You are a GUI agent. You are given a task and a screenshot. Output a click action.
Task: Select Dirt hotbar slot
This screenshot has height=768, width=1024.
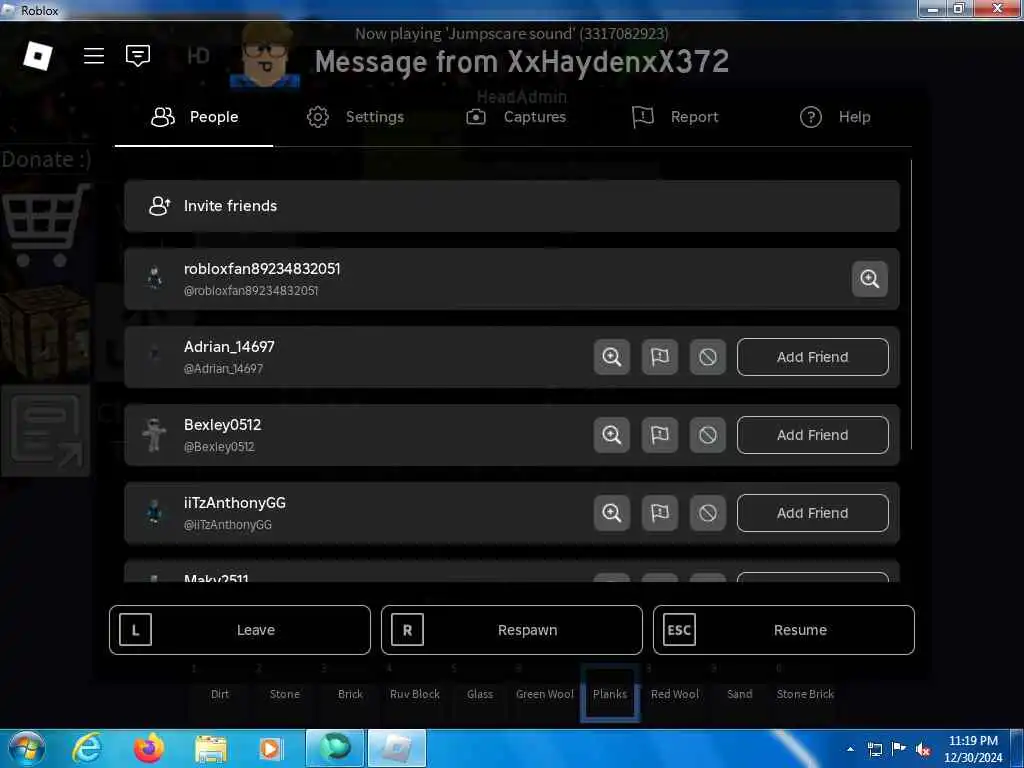coord(220,694)
